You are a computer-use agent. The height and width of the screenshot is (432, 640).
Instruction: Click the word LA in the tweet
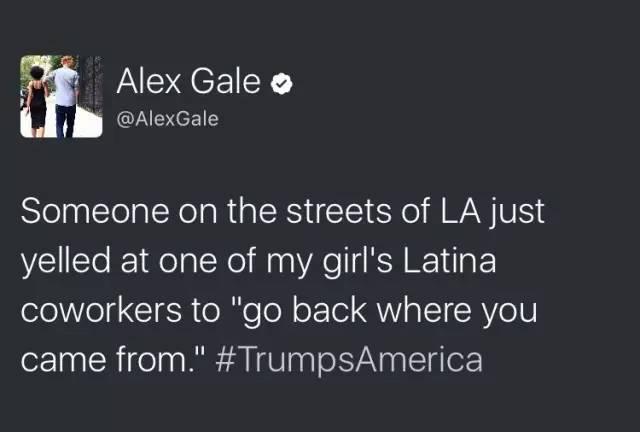460,211
